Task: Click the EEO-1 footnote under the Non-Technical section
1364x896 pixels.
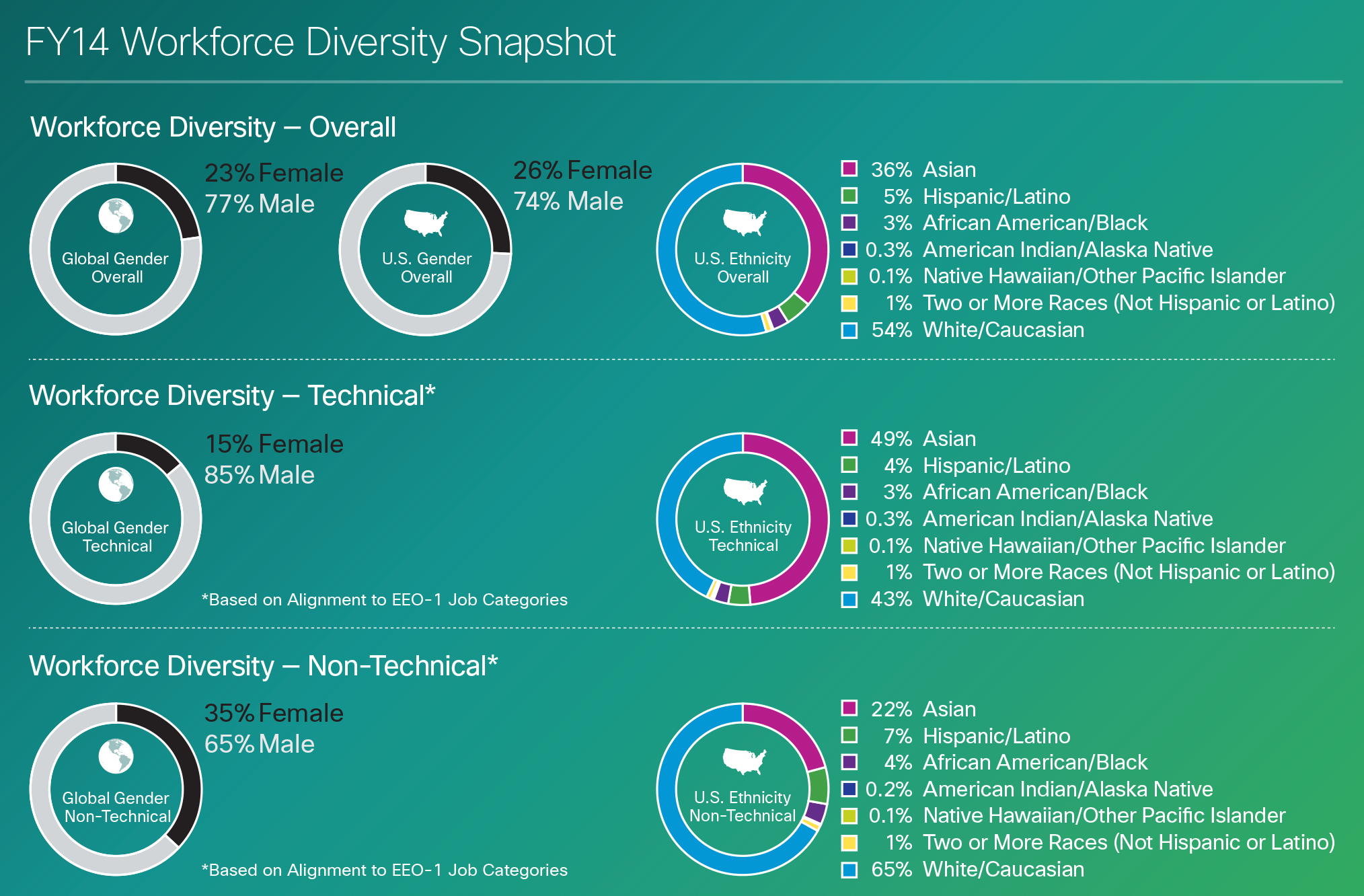Action: tap(385, 870)
